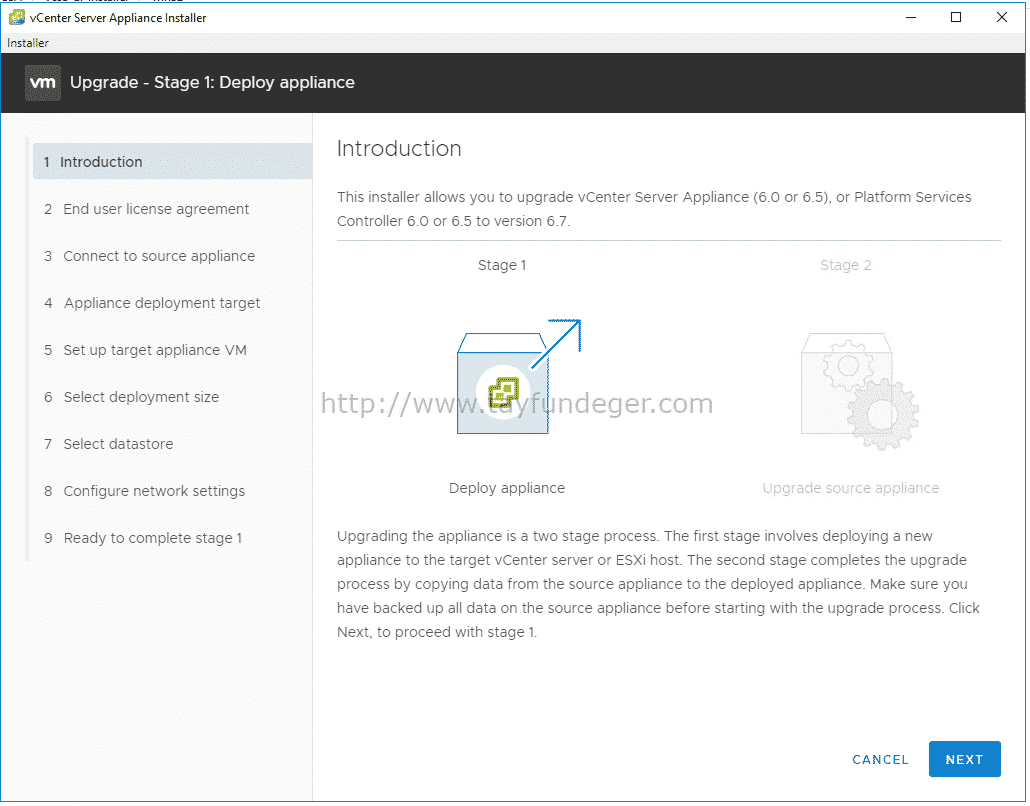This screenshot has height=806, width=1030.
Task: Open step 4 Appliance deployment target
Action: click(x=152, y=303)
